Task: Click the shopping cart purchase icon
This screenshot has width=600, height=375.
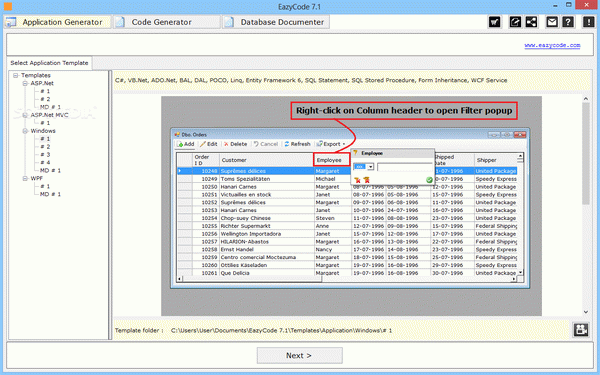Action: [x=494, y=22]
